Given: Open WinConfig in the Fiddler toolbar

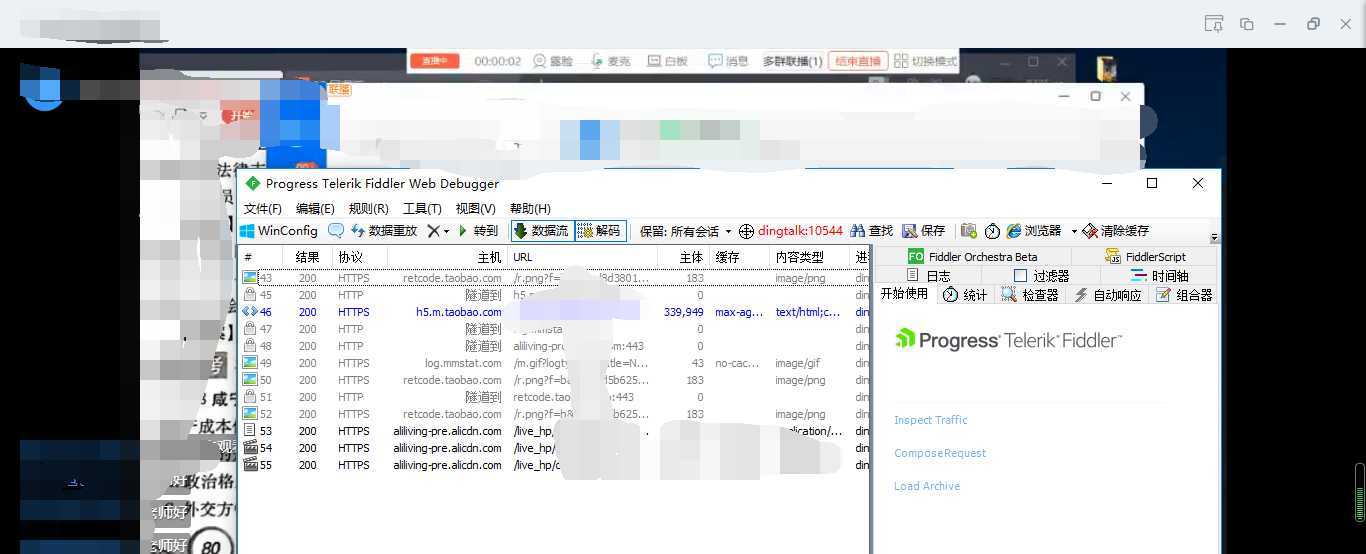Looking at the screenshot, I should [x=279, y=231].
